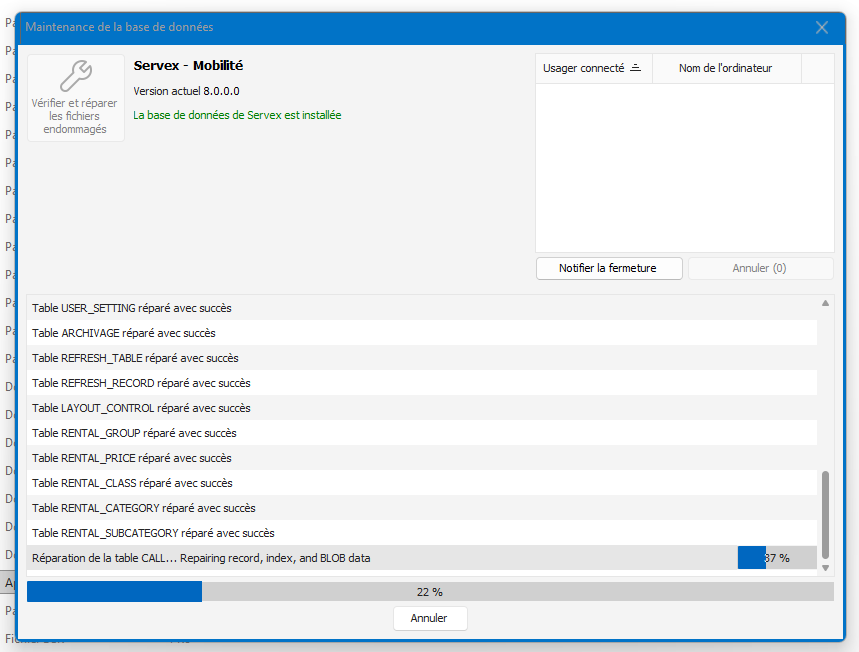Click the Annuler button below the progress bar
Viewport: 859px width, 652px height.
pos(429,618)
